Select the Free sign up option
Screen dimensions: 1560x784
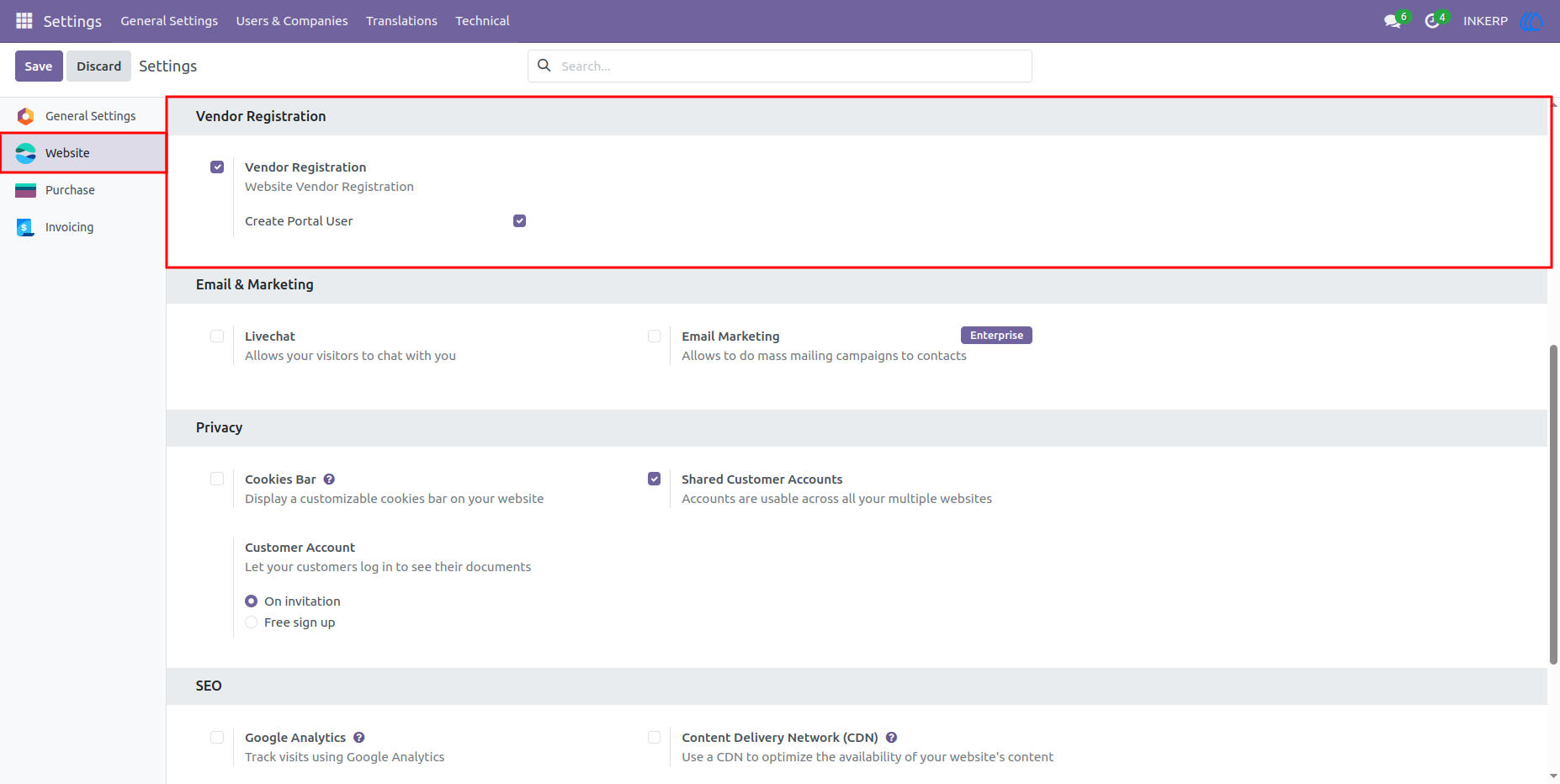251,622
